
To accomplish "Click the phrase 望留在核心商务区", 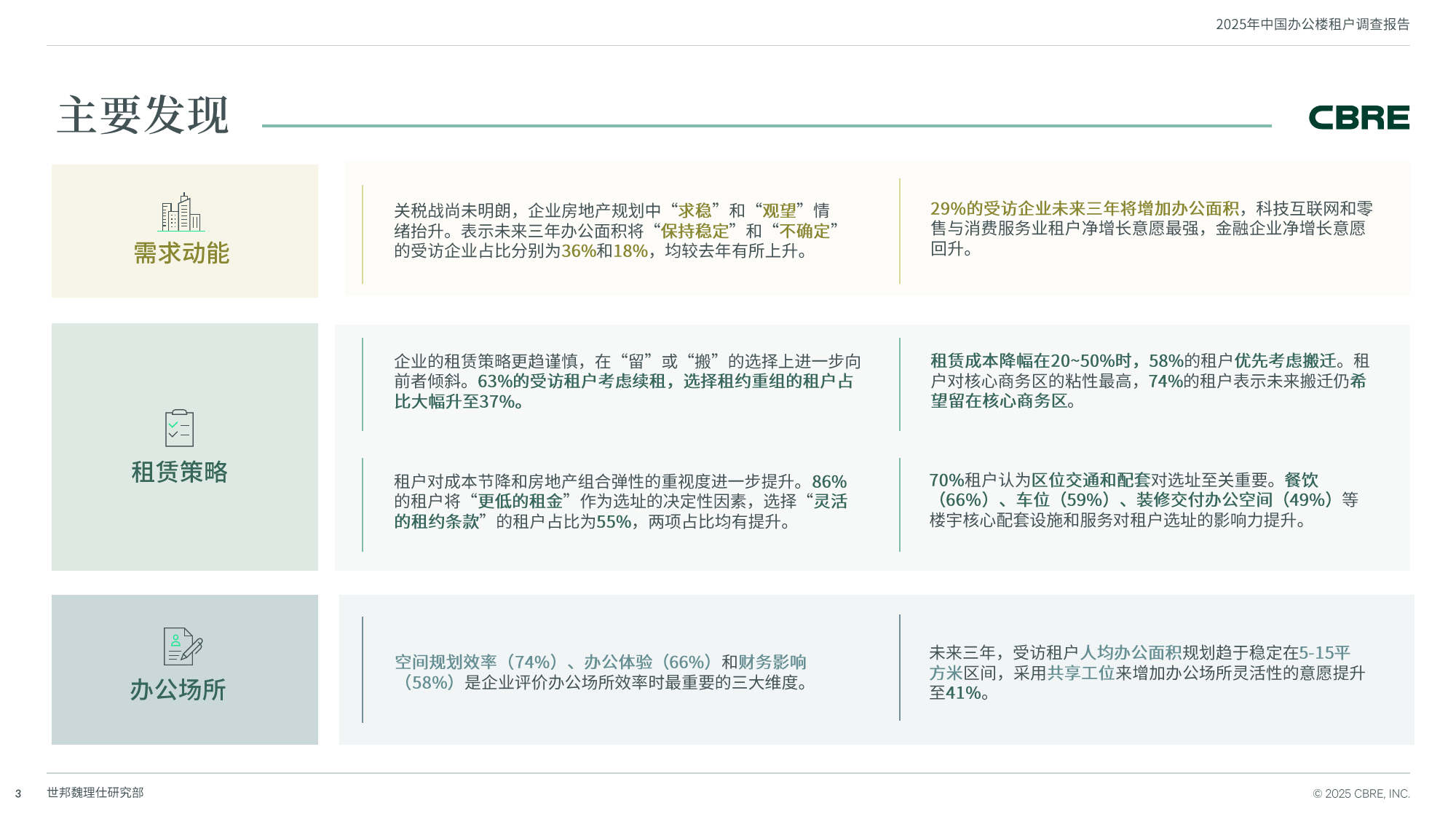I will tap(999, 401).
